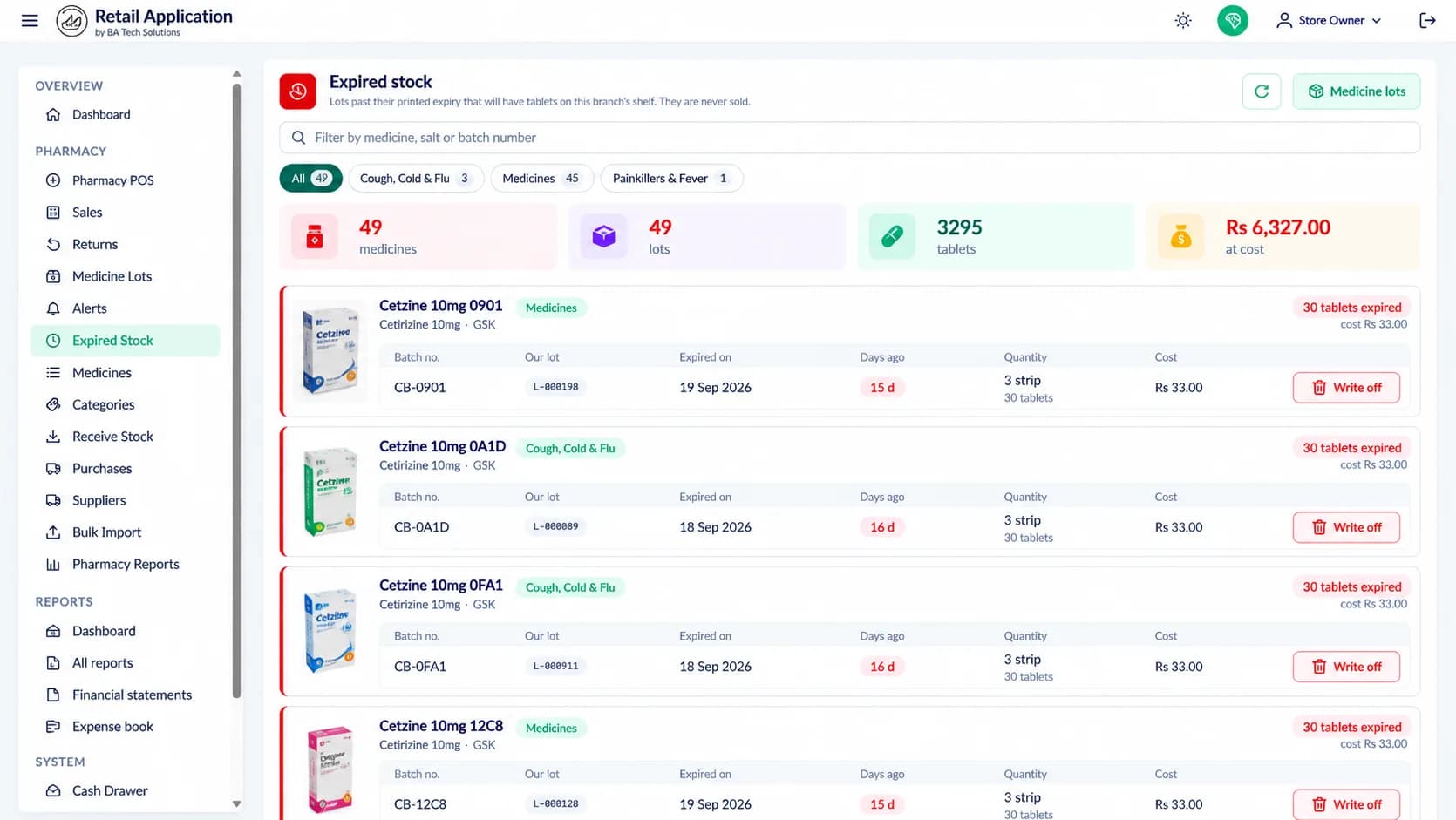Click the Retail Application logo
Screen dimensions: 1456x820
coord(71,21)
